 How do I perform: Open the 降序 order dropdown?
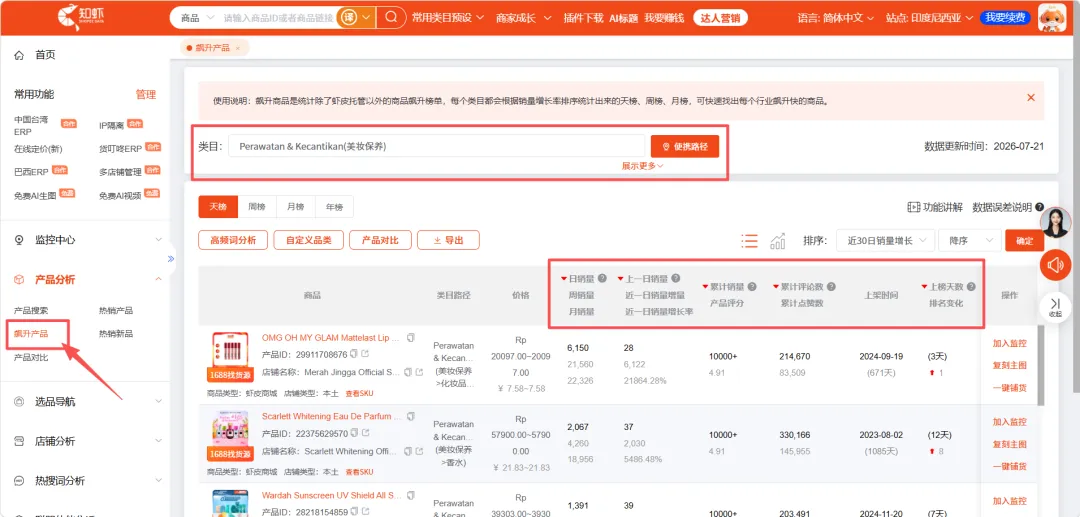pyautogui.click(x=969, y=241)
